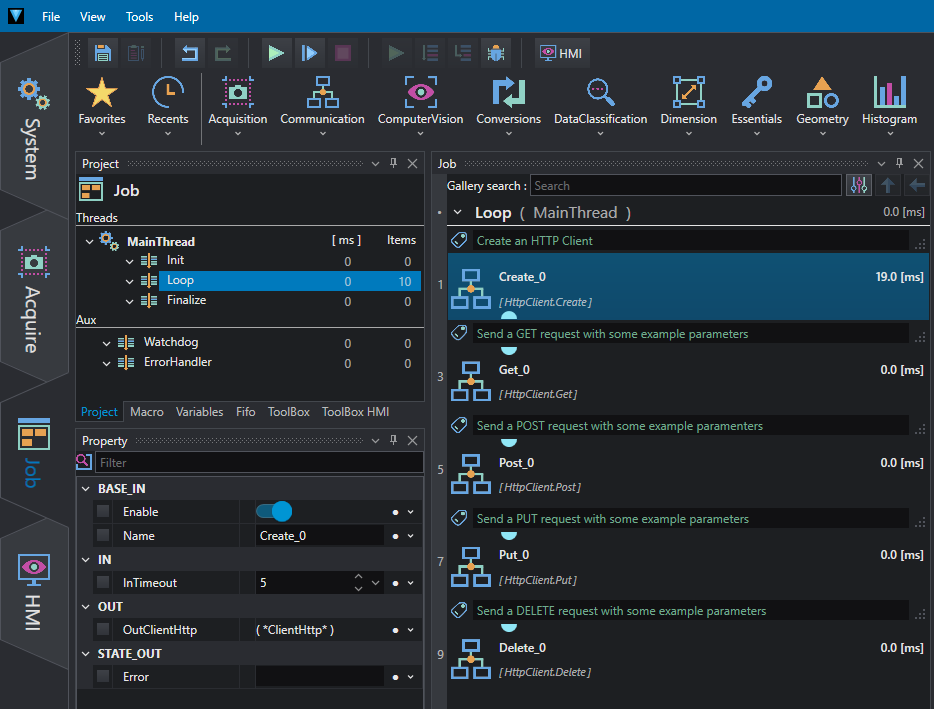This screenshot has height=709, width=934.
Task: Open the Tools menu
Action: [x=139, y=17]
